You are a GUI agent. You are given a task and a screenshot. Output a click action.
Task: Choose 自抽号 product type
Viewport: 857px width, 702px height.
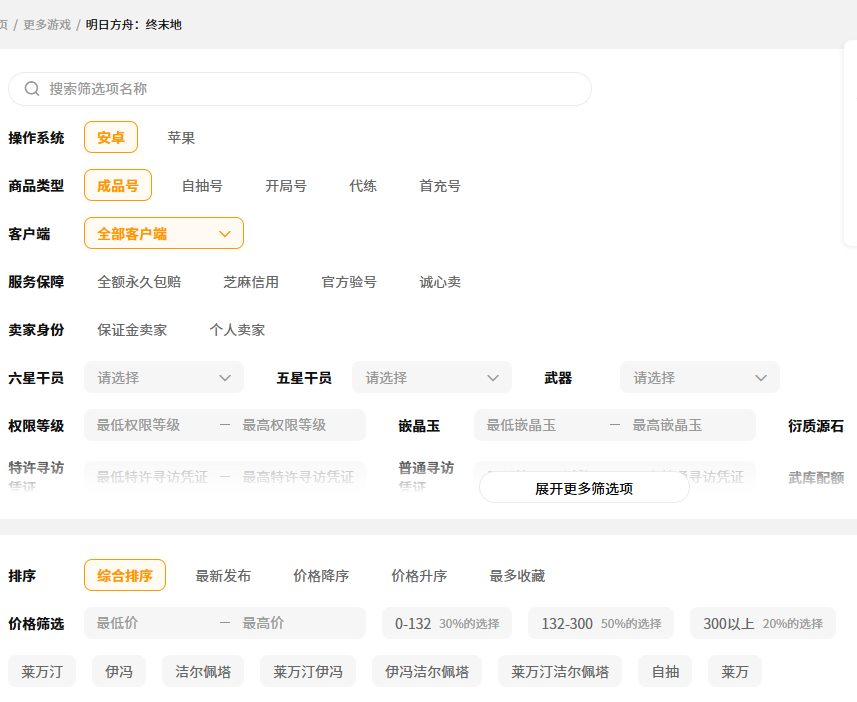(202, 186)
